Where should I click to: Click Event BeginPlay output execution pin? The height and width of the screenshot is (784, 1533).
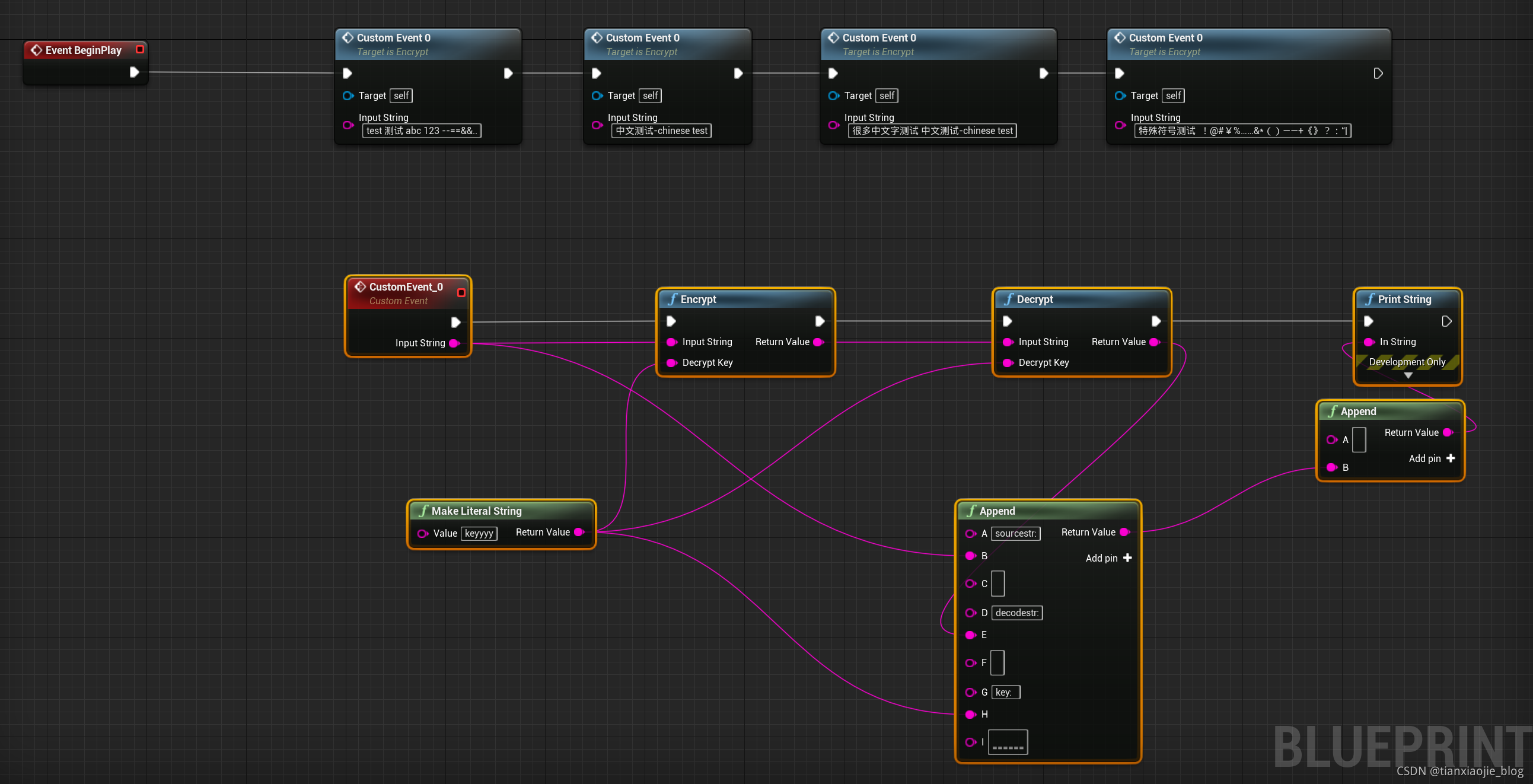pos(134,72)
